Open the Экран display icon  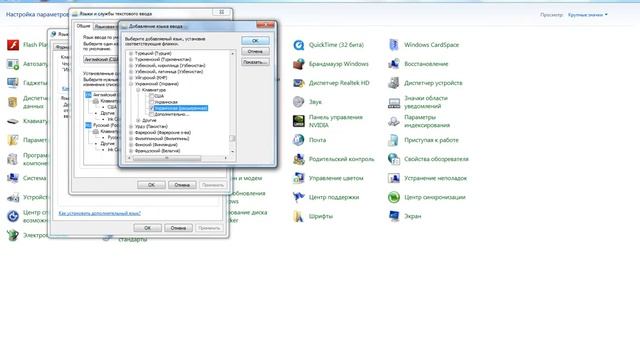pyautogui.click(x=394, y=216)
